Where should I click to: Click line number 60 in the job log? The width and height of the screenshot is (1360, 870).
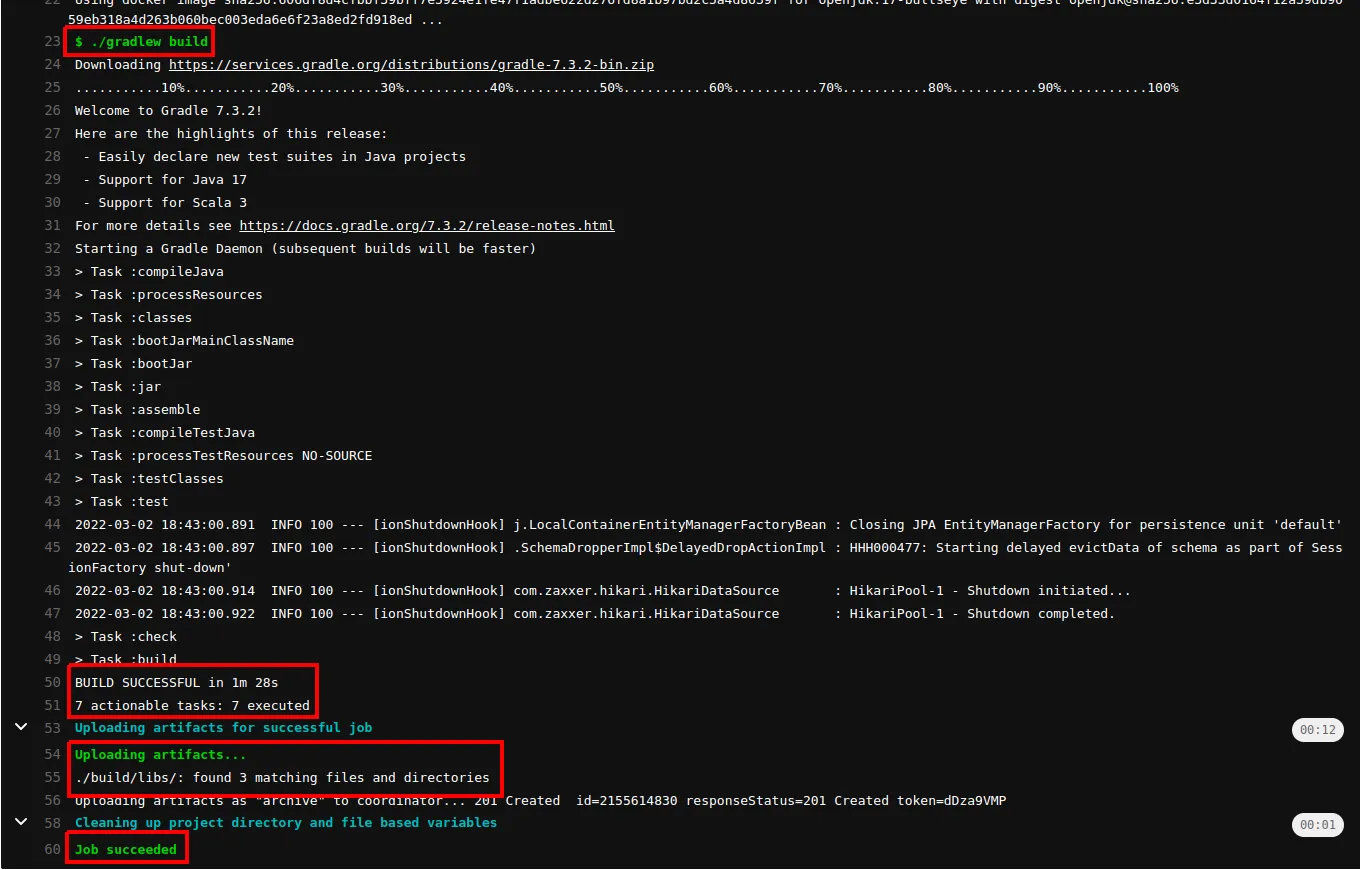tap(53, 850)
